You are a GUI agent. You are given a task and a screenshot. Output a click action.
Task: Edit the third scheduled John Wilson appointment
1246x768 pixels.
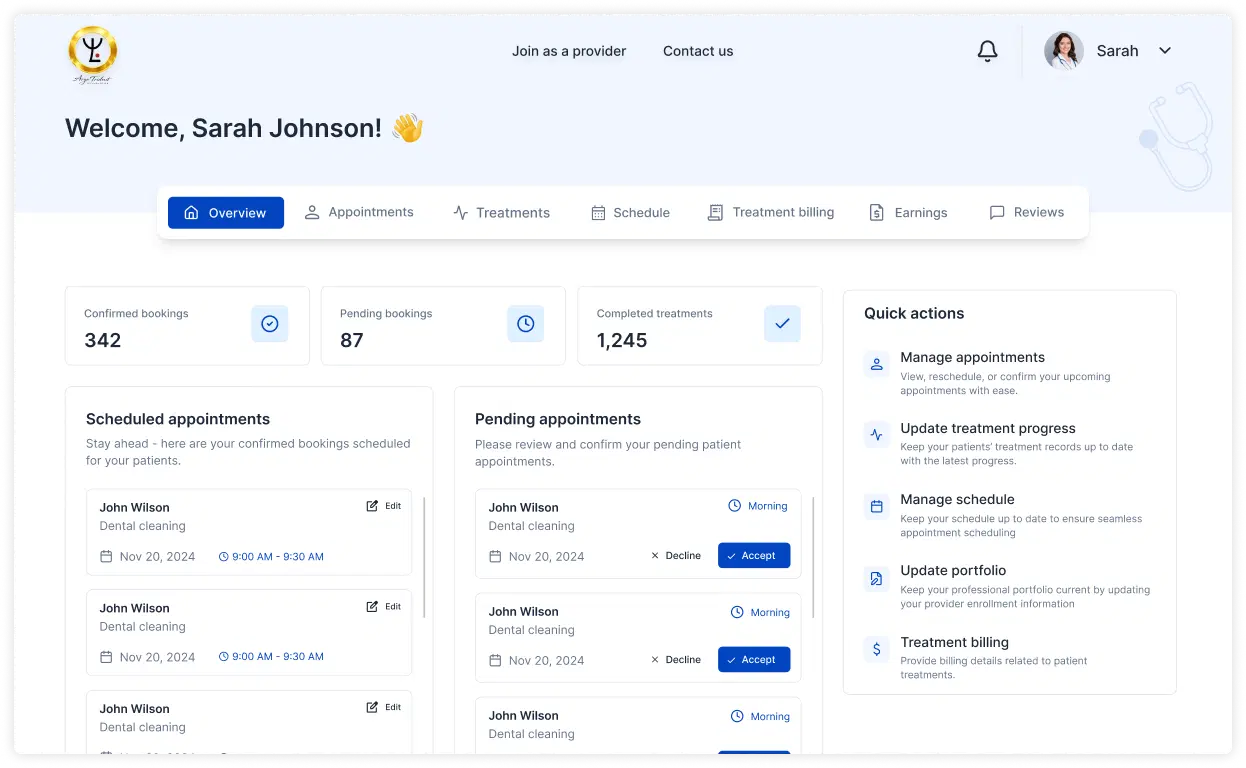pos(384,707)
